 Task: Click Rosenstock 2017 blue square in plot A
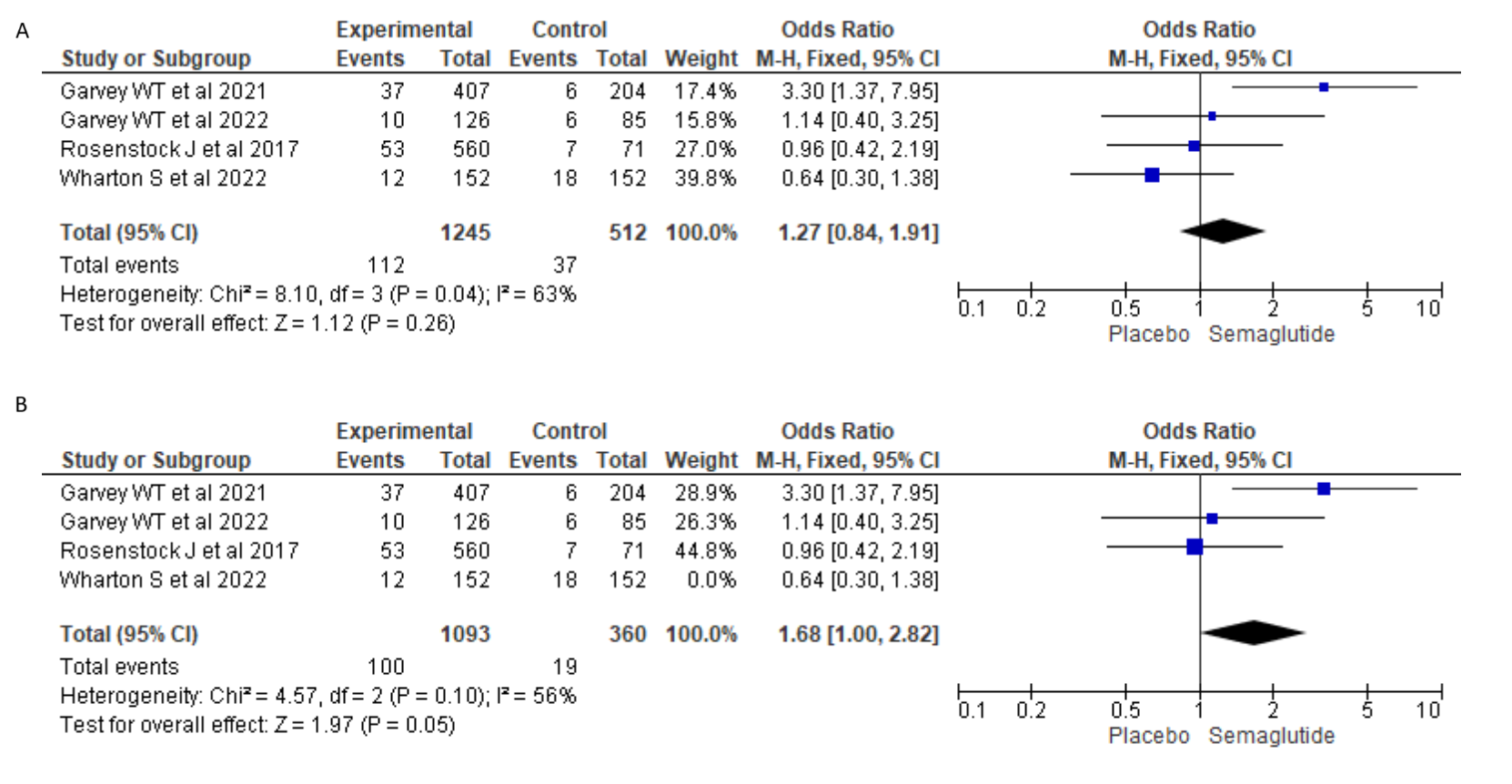click(x=1194, y=146)
